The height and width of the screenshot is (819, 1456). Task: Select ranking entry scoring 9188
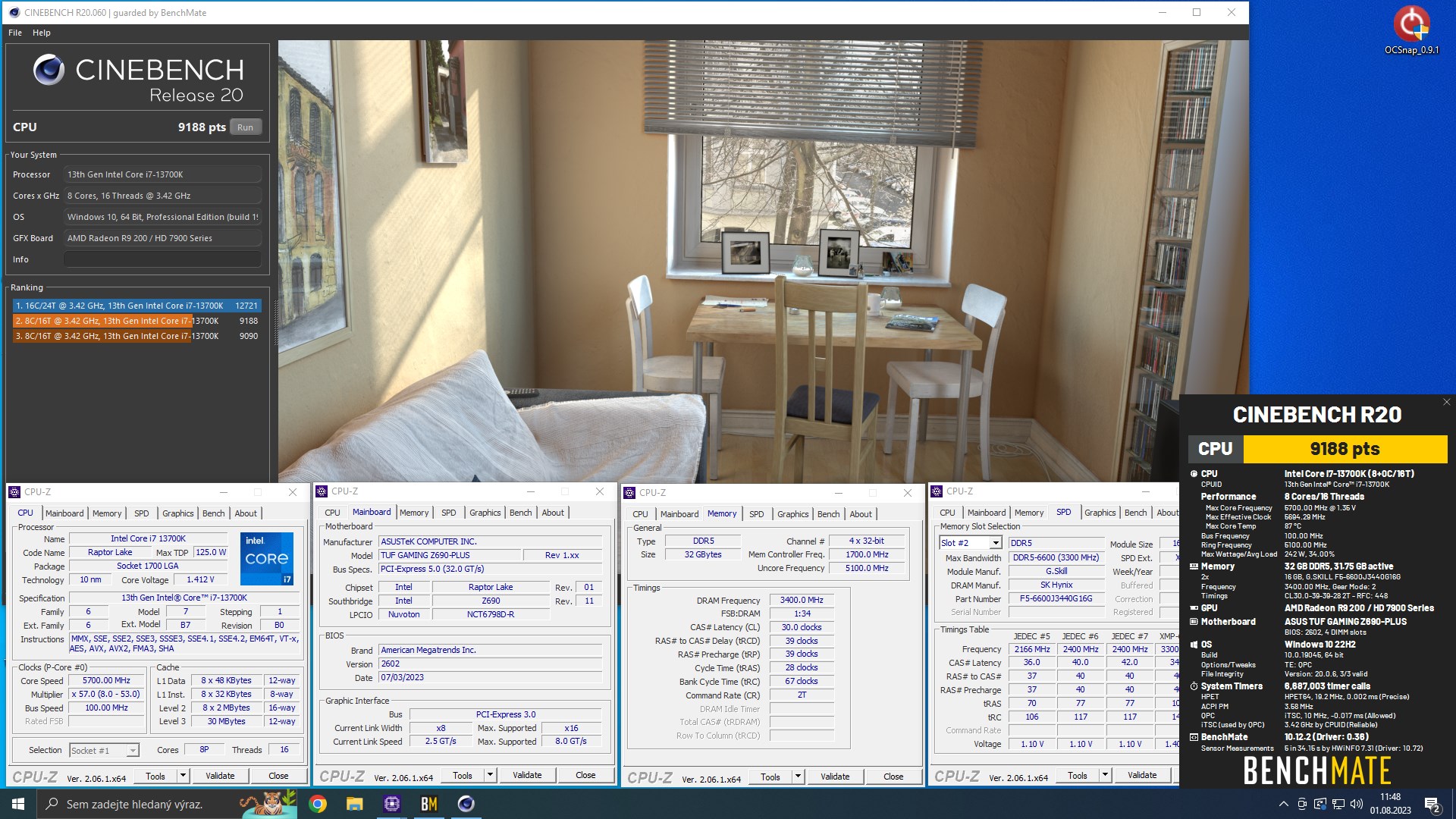(136, 321)
